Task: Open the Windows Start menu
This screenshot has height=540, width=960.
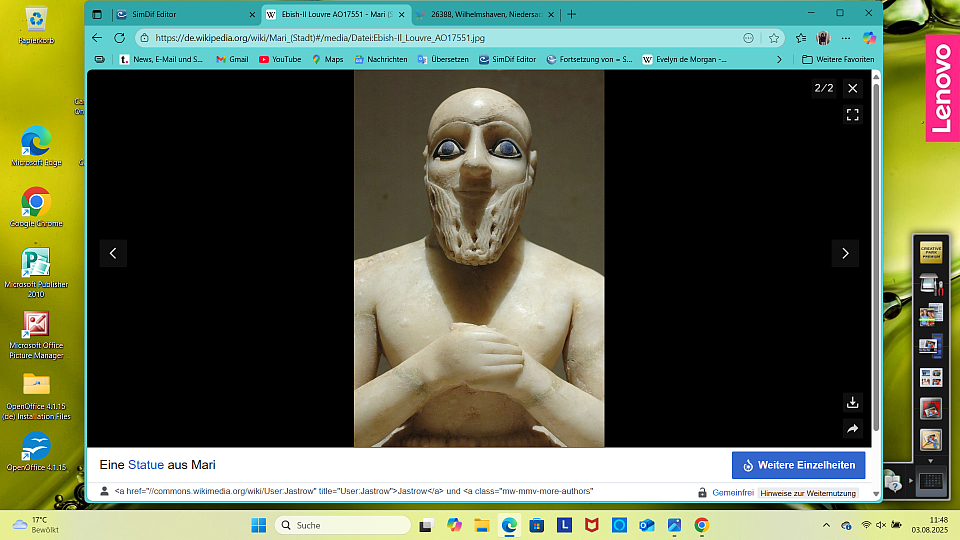Action: pos(259,525)
